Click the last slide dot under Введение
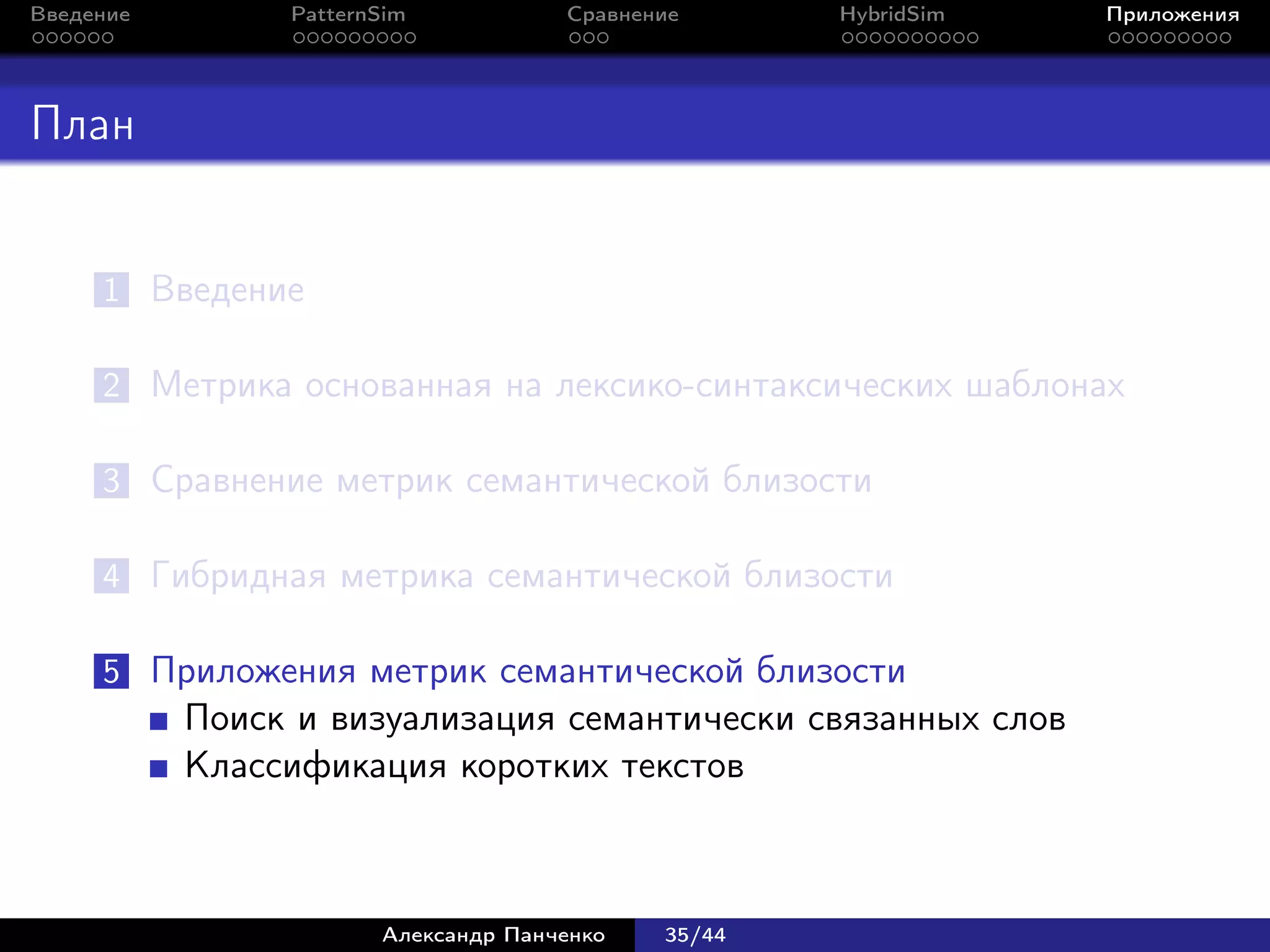The width and height of the screenshot is (1270, 952). tap(107, 38)
